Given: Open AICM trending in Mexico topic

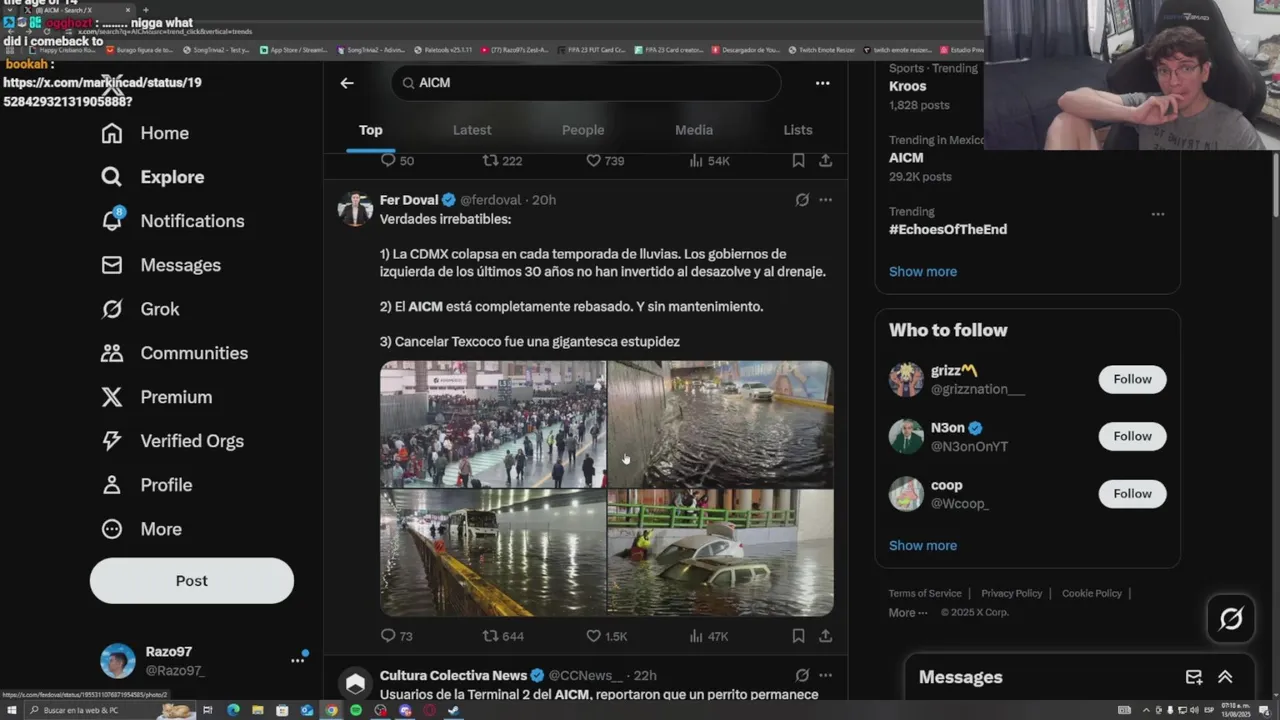Looking at the screenshot, I should click(906, 158).
